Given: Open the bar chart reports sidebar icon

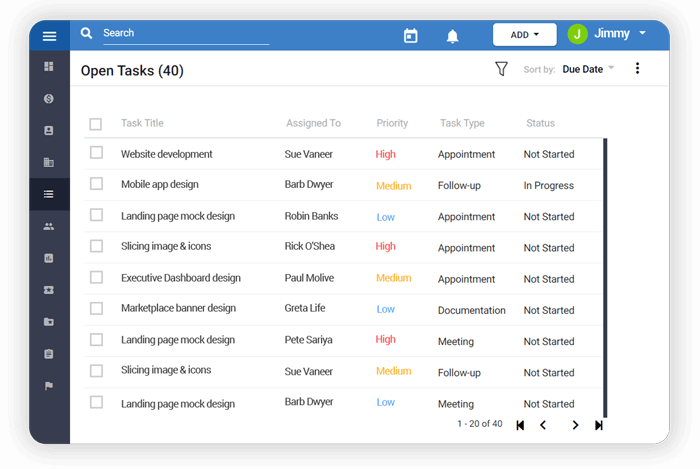Looking at the screenshot, I should (x=49, y=258).
